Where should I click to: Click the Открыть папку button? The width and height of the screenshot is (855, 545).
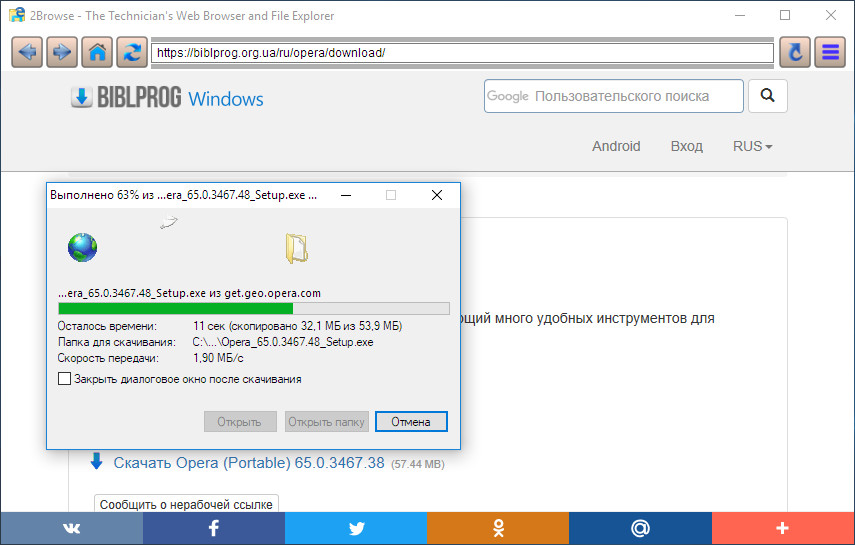pyautogui.click(x=327, y=422)
